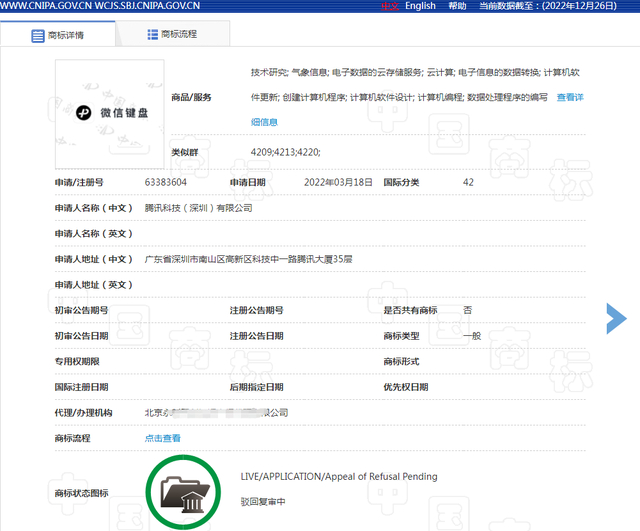This screenshot has height=531, width=640.
Task: Select registration number 63383604
Action: point(166,182)
